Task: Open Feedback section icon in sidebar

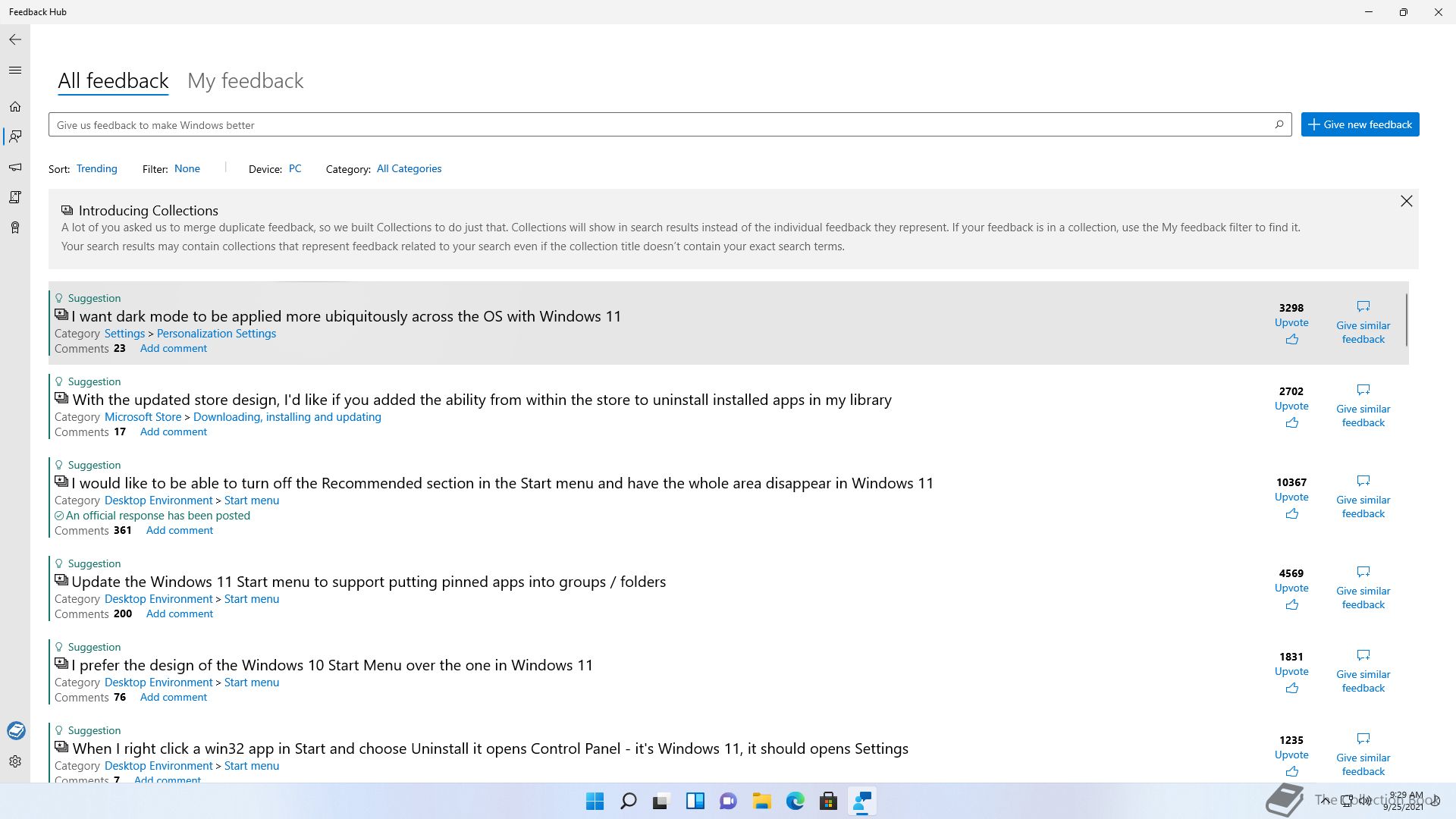Action: click(15, 136)
